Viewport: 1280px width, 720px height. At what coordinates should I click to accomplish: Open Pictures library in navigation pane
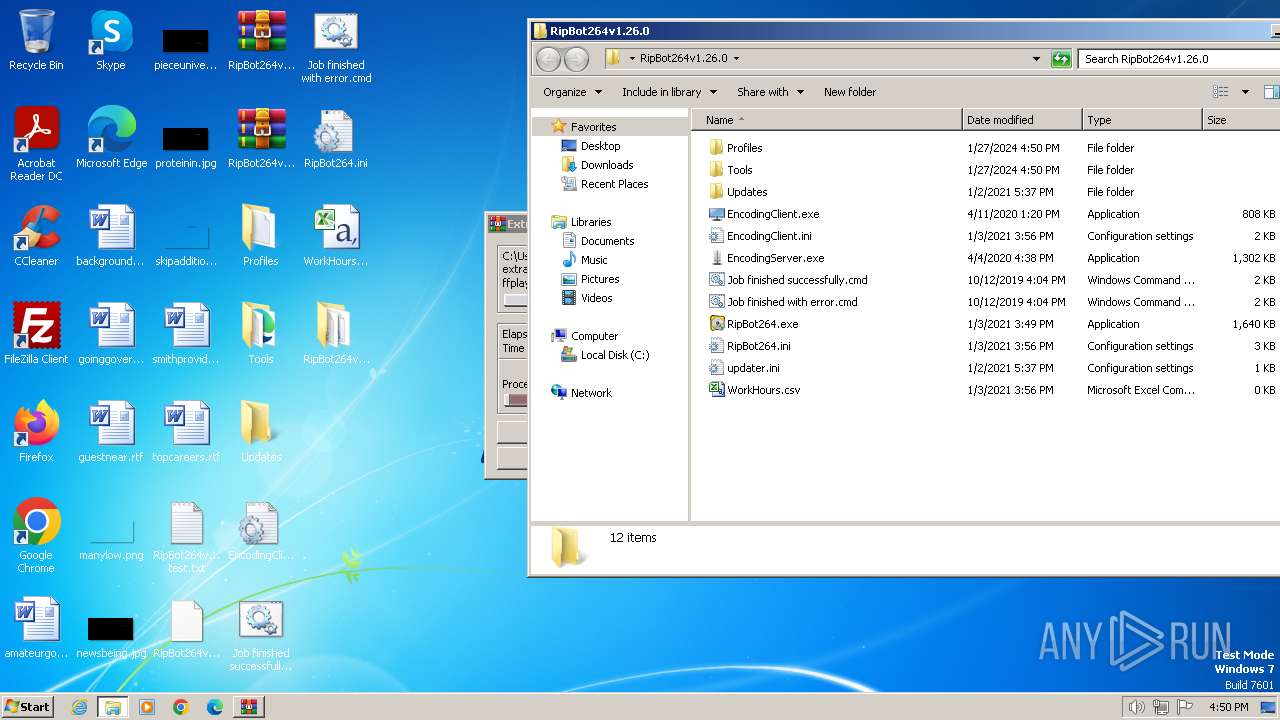pos(600,279)
